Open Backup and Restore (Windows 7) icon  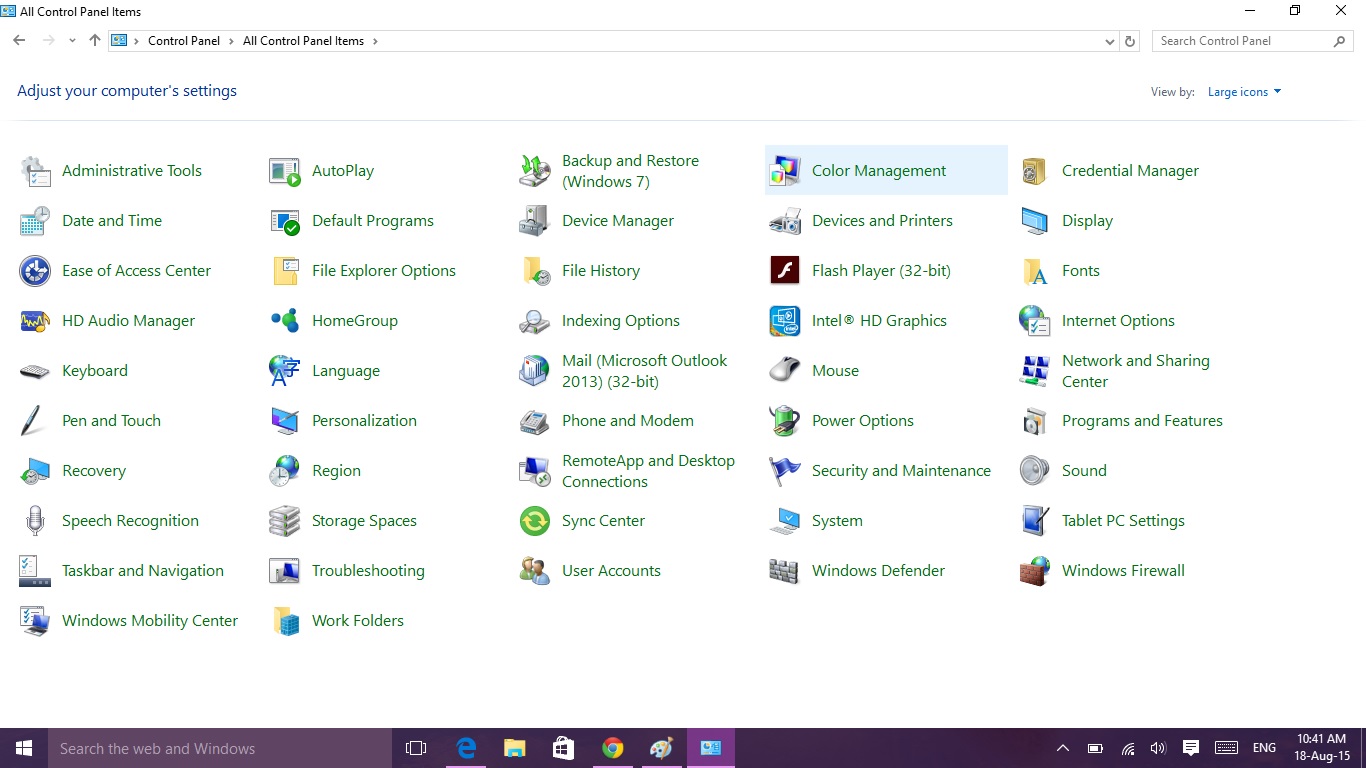pyautogui.click(x=535, y=171)
